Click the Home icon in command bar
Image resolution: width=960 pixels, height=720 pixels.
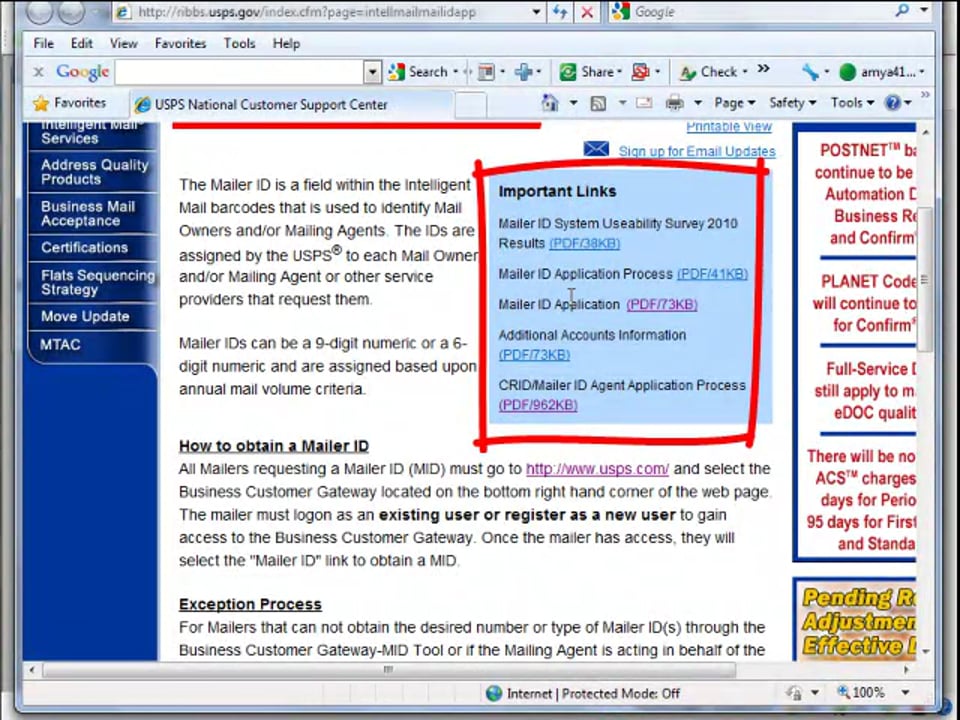(x=550, y=103)
